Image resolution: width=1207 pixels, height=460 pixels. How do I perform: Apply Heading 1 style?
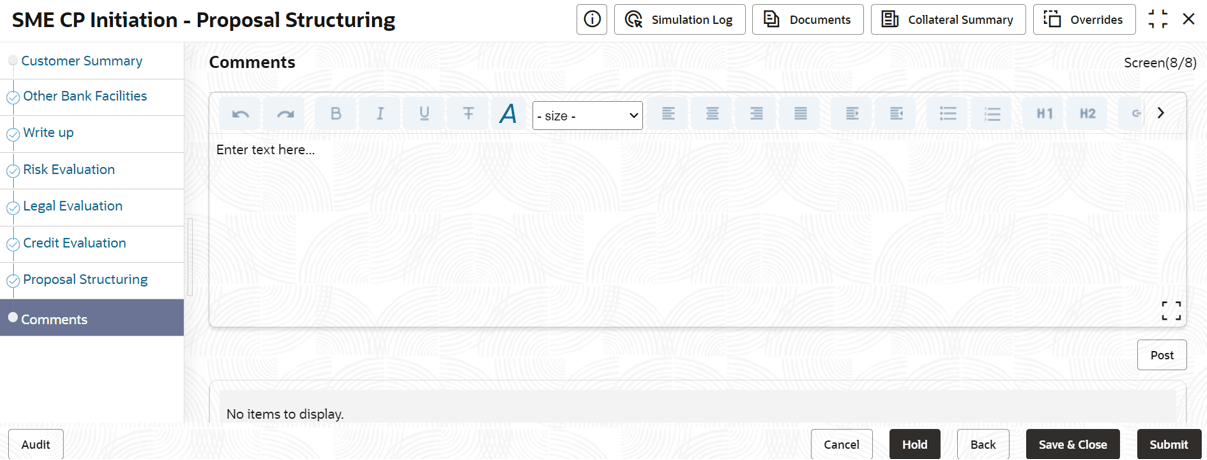[1044, 114]
